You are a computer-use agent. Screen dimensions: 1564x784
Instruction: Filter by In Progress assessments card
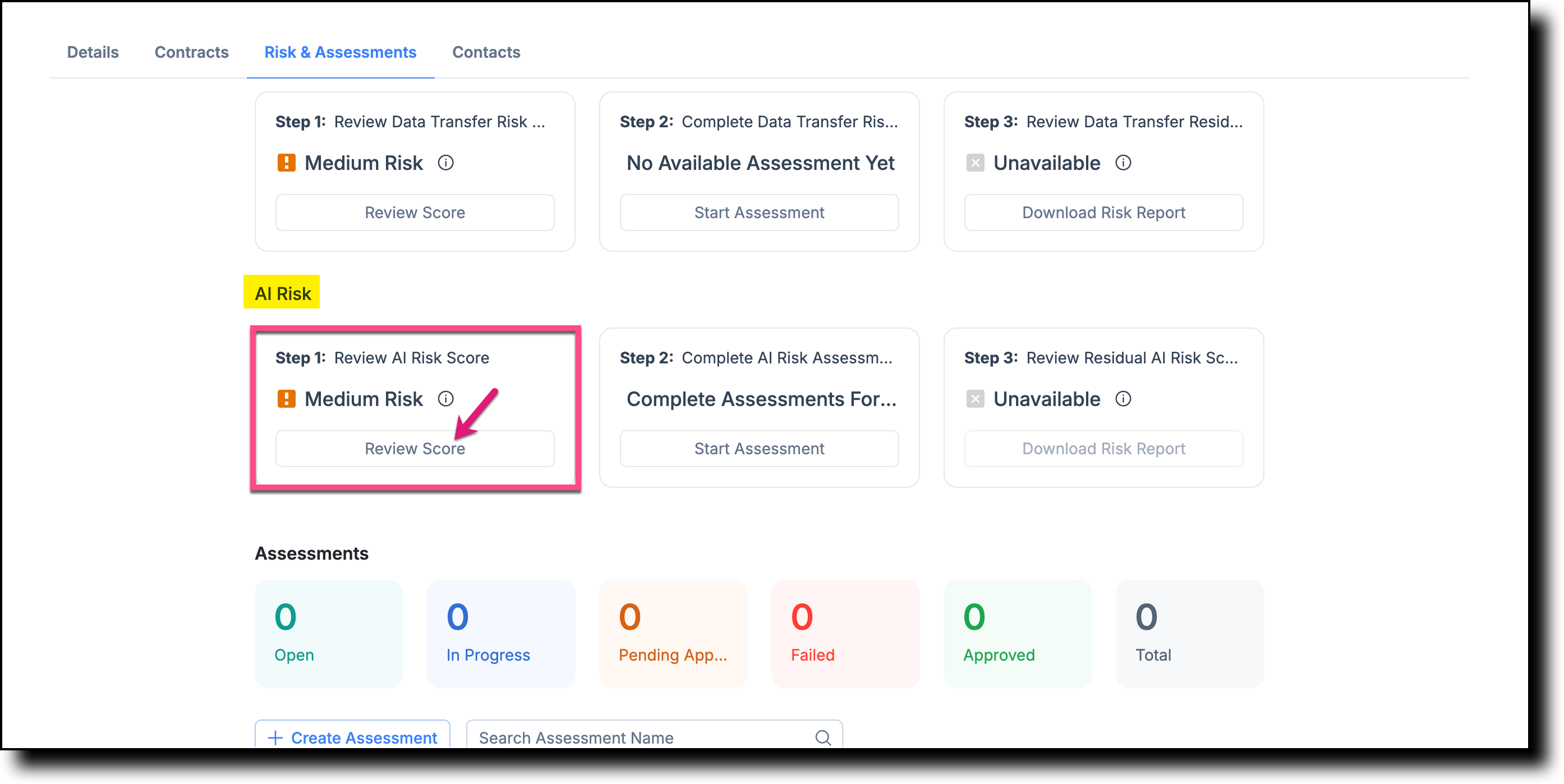point(501,634)
